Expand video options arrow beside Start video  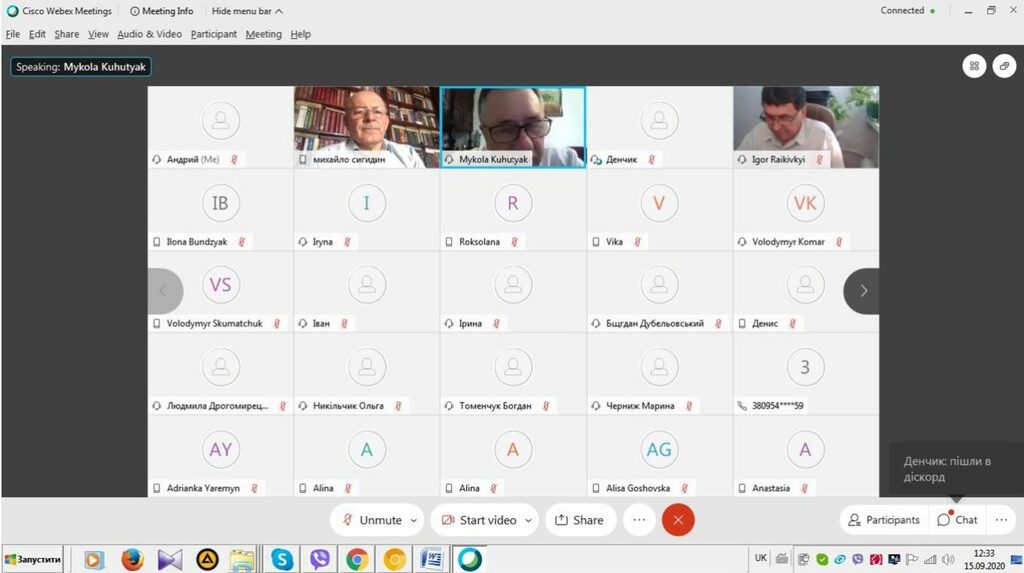(529, 520)
